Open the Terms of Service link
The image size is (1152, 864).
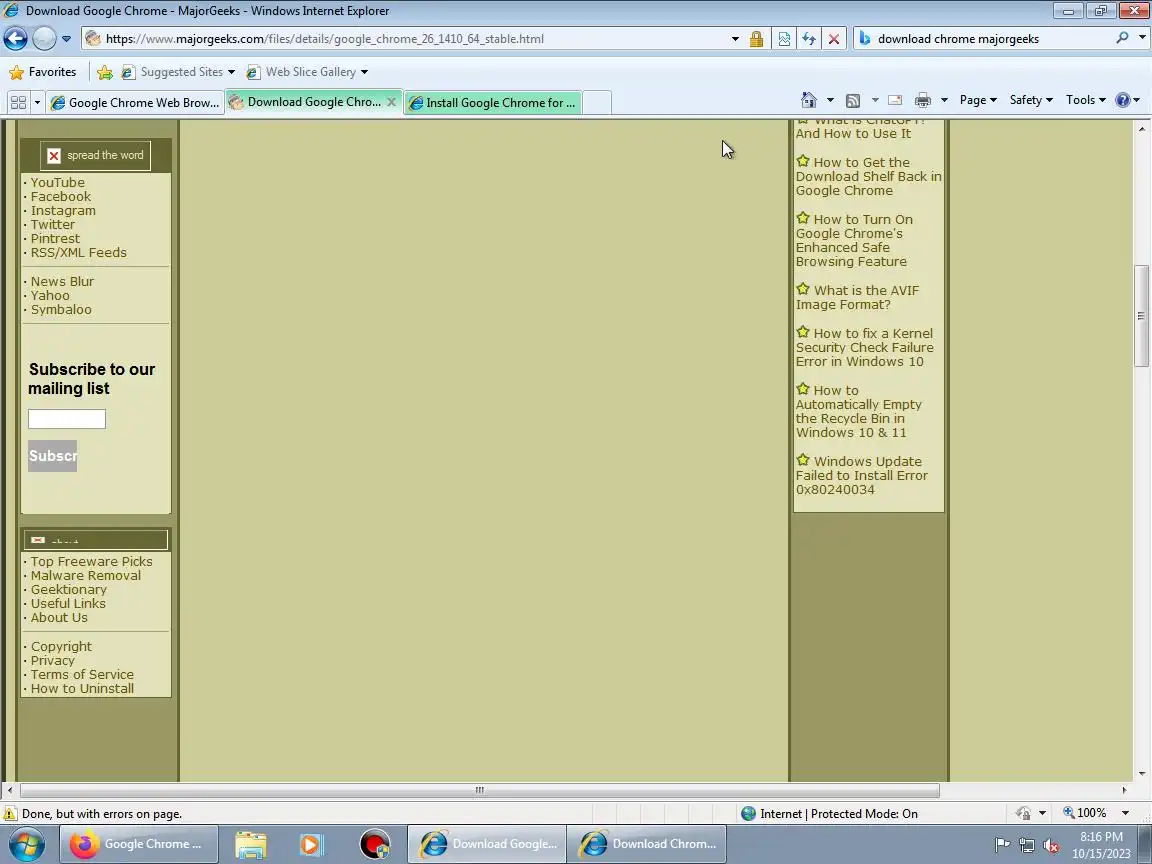coord(82,674)
